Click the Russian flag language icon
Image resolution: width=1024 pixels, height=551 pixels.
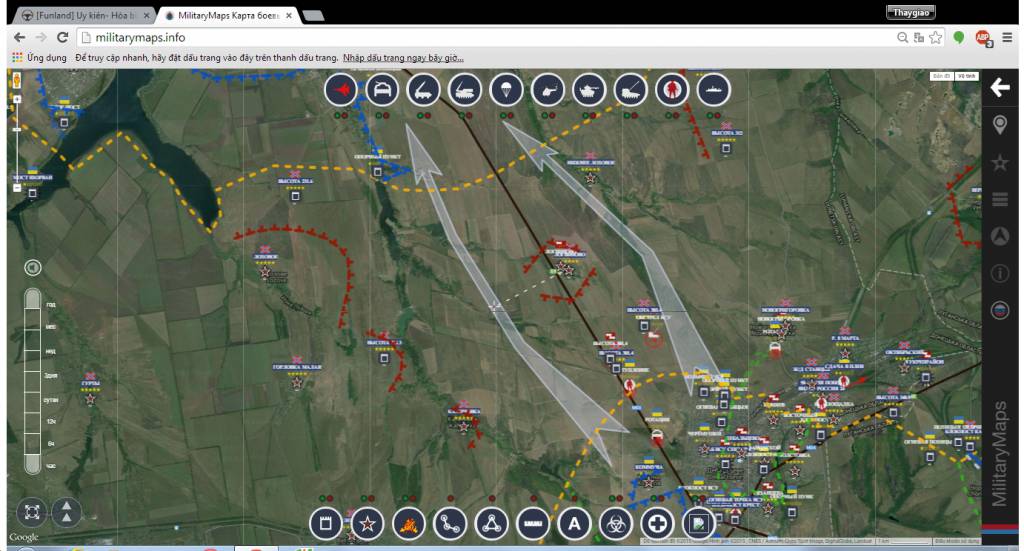[1000, 310]
